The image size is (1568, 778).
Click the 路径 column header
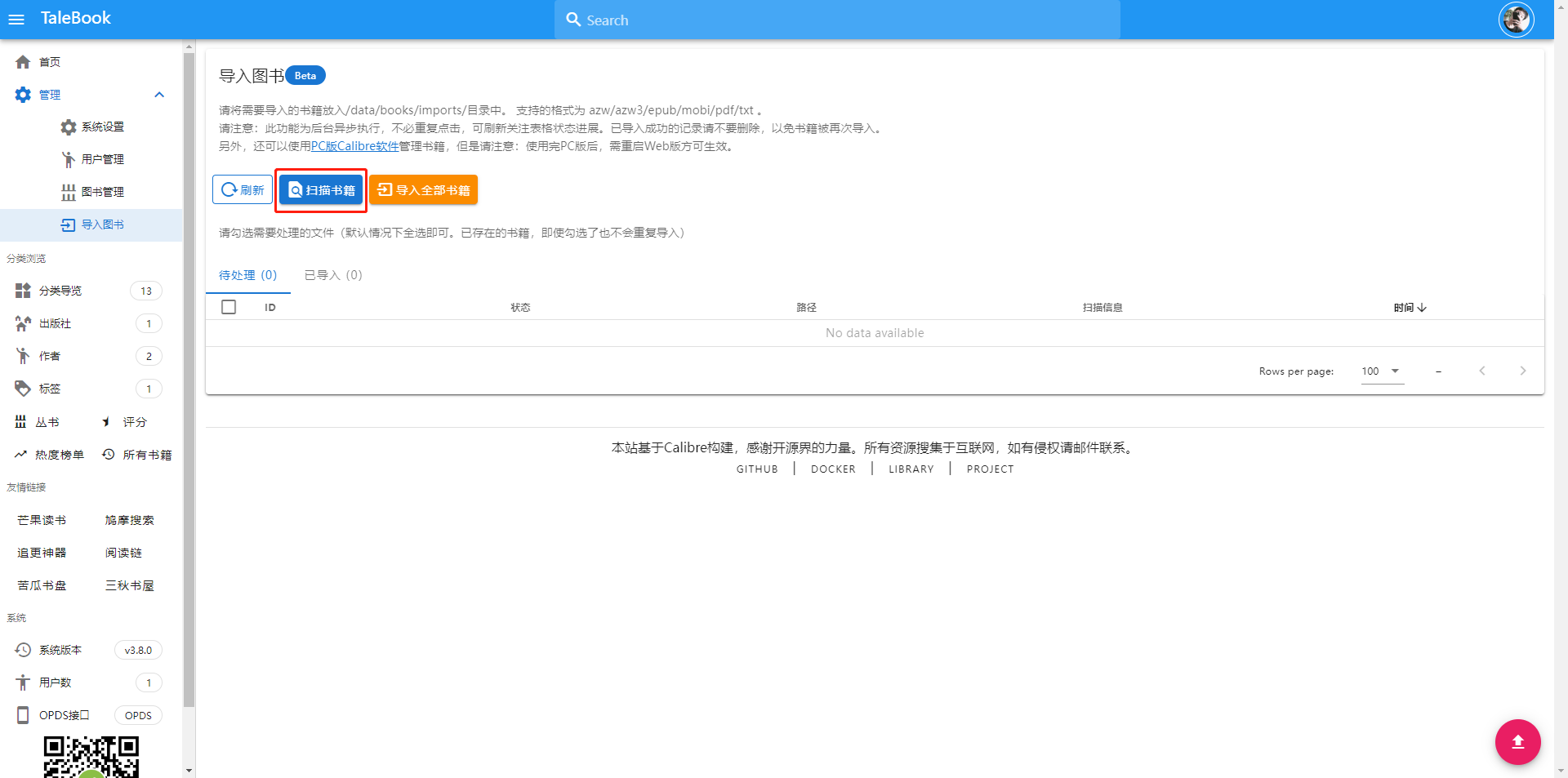pos(807,308)
